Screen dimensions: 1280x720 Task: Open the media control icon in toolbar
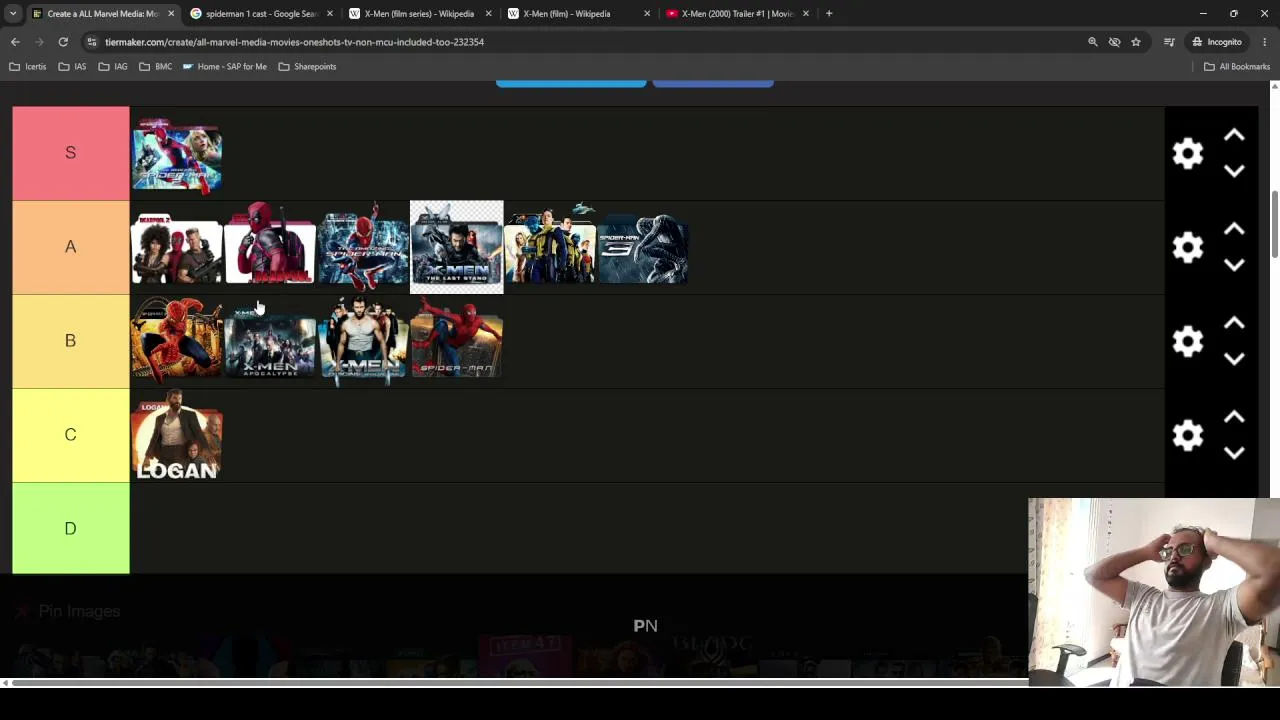tap(1169, 42)
